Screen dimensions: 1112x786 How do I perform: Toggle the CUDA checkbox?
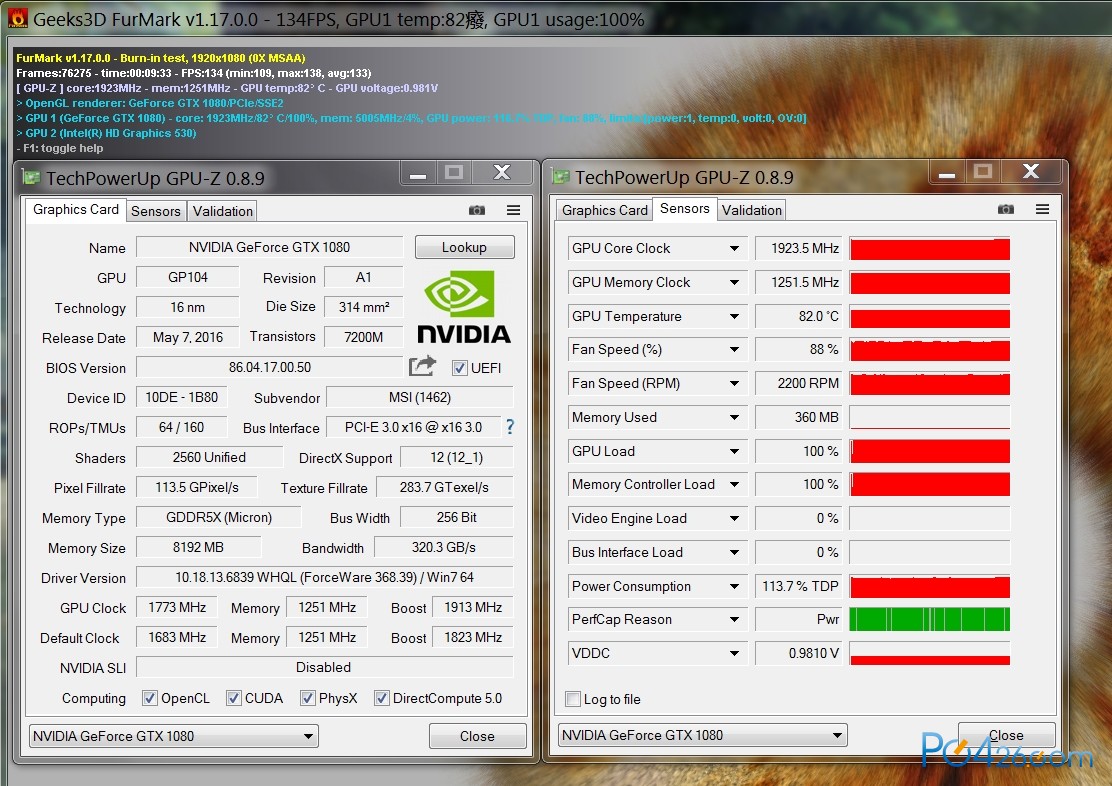233,698
